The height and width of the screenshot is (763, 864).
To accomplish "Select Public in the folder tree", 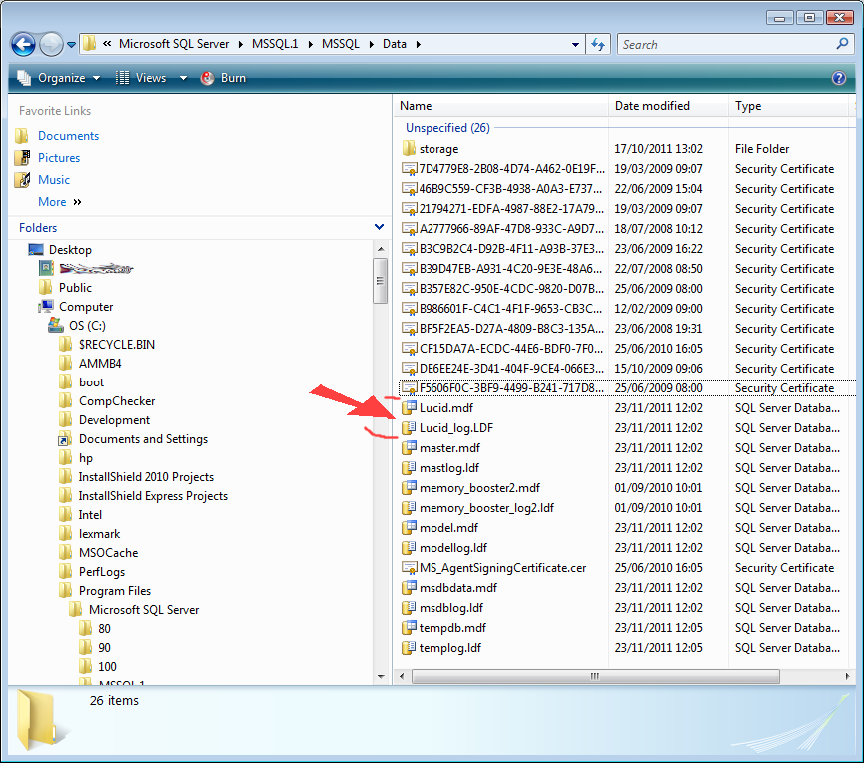I will click(x=75, y=288).
